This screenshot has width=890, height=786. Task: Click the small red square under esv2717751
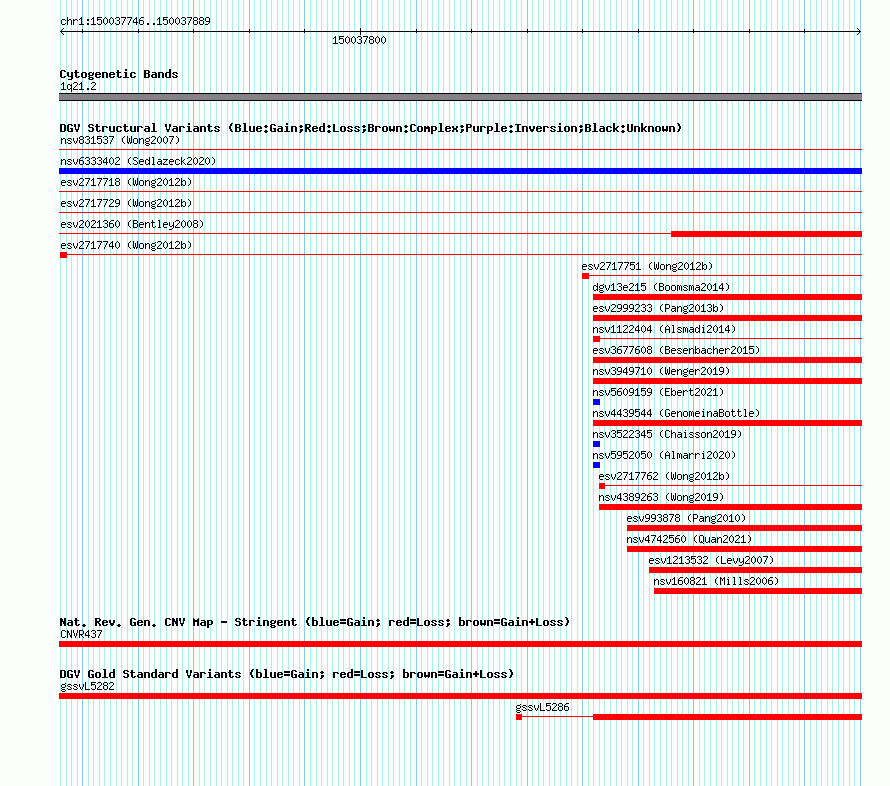point(585,276)
